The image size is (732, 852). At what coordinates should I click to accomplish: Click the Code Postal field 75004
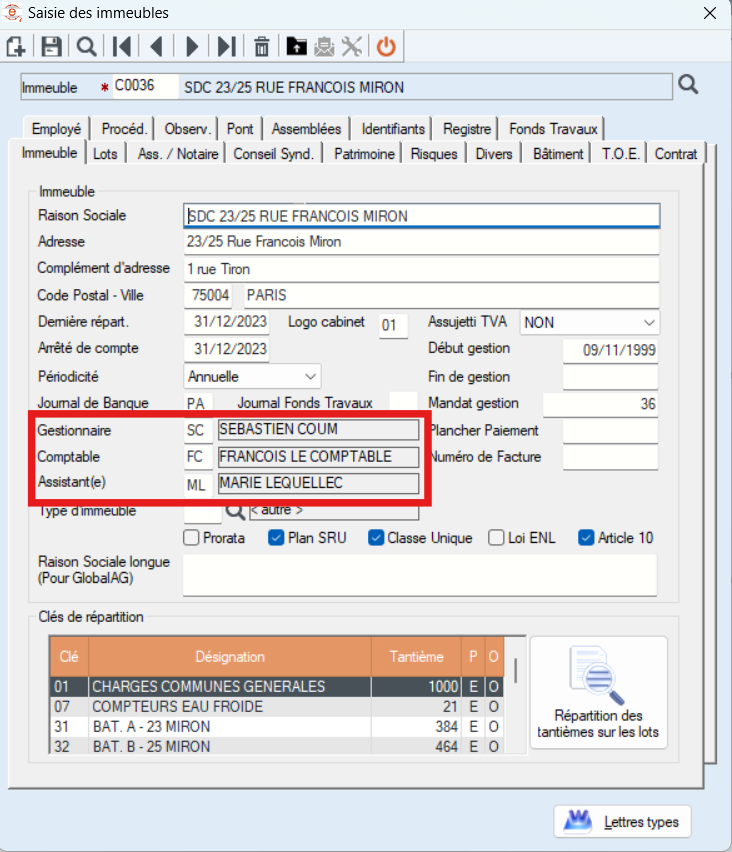coord(209,295)
